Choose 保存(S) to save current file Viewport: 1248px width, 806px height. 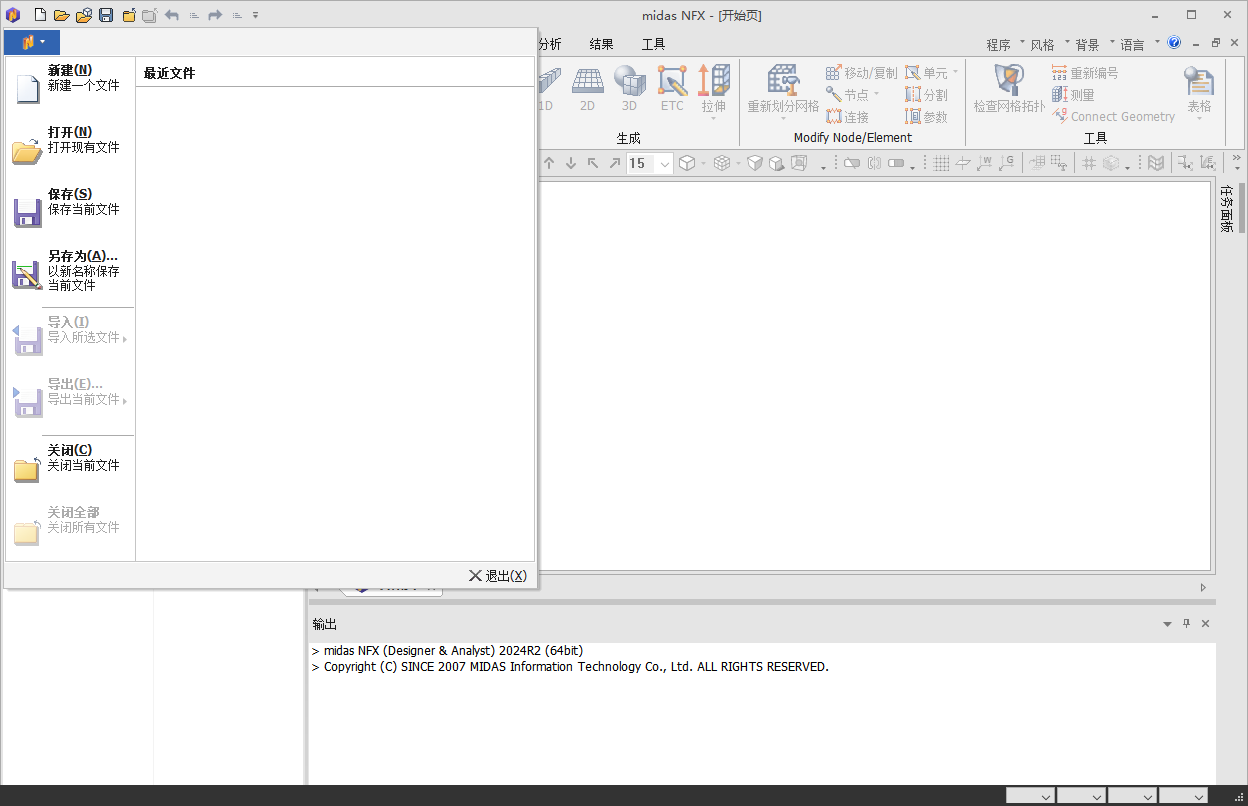pos(70,206)
